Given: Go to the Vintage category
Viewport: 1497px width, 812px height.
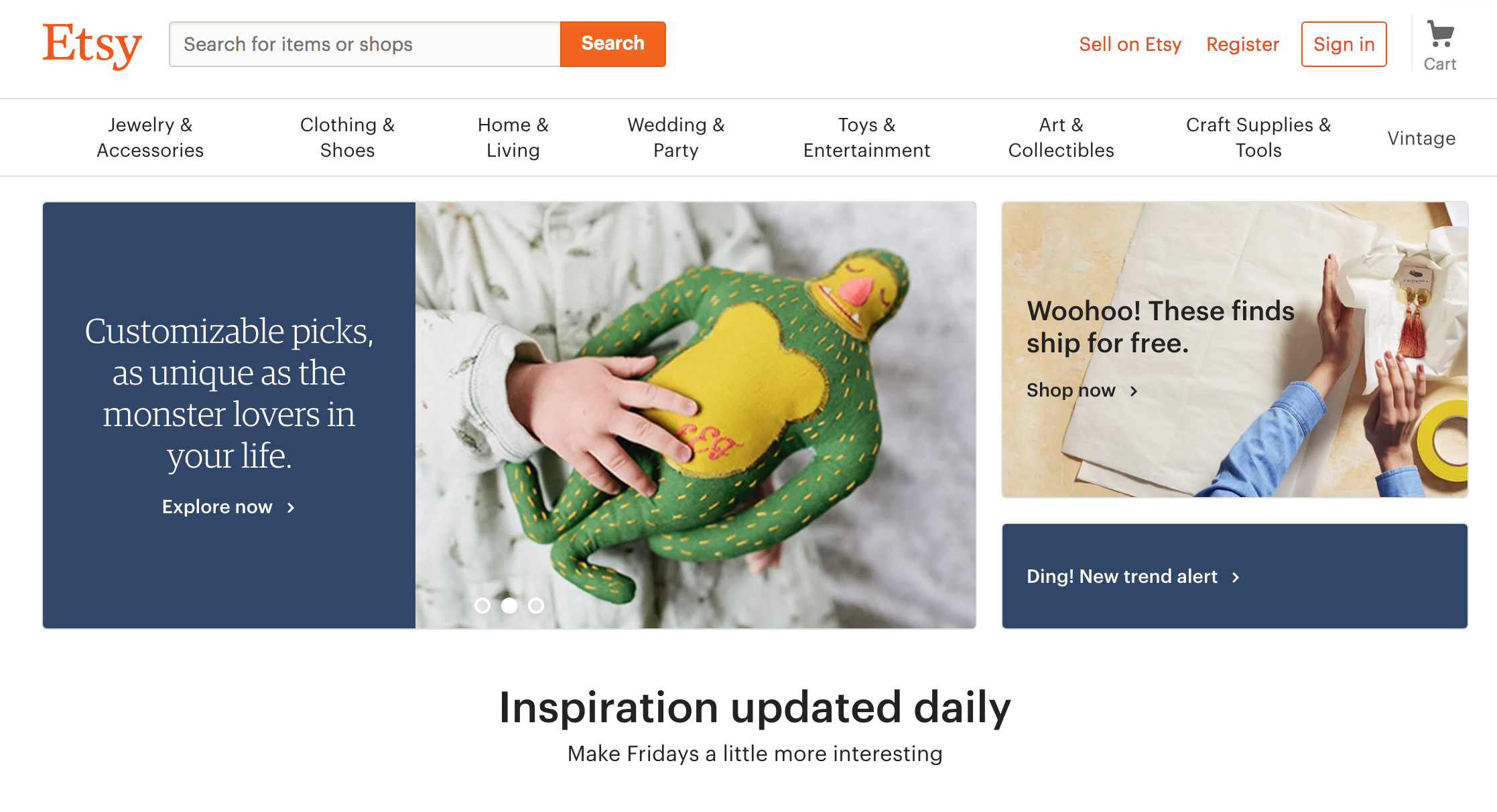Looking at the screenshot, I should coord(1421,138).
